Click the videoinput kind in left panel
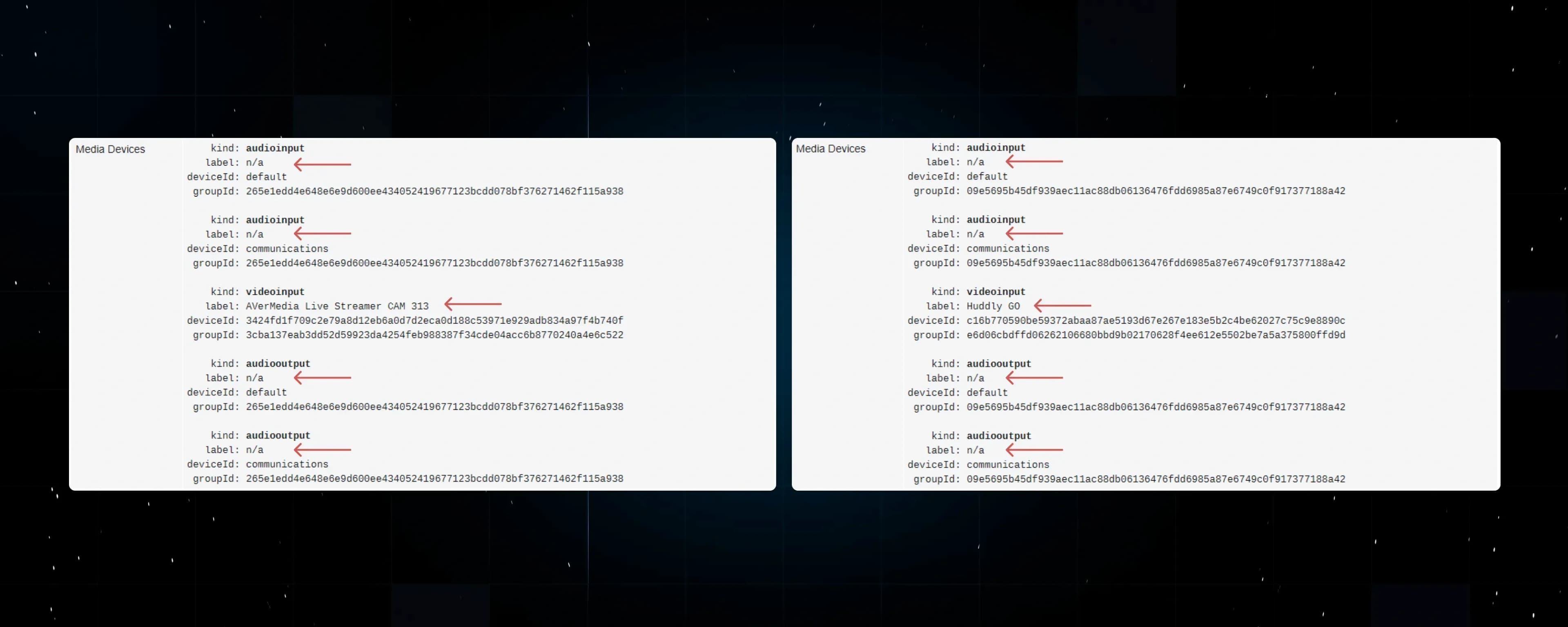This screenshot has height=627, width=1568. pos(274,291)
